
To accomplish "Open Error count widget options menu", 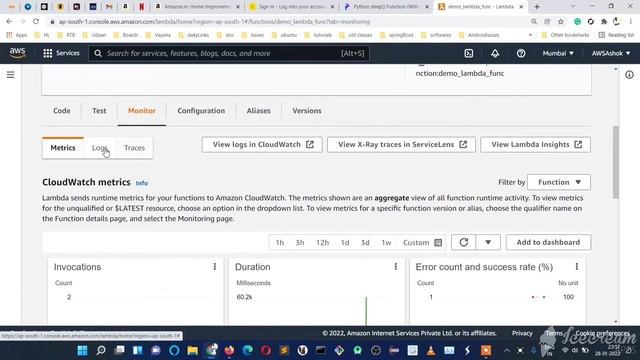I will point(576,267).
